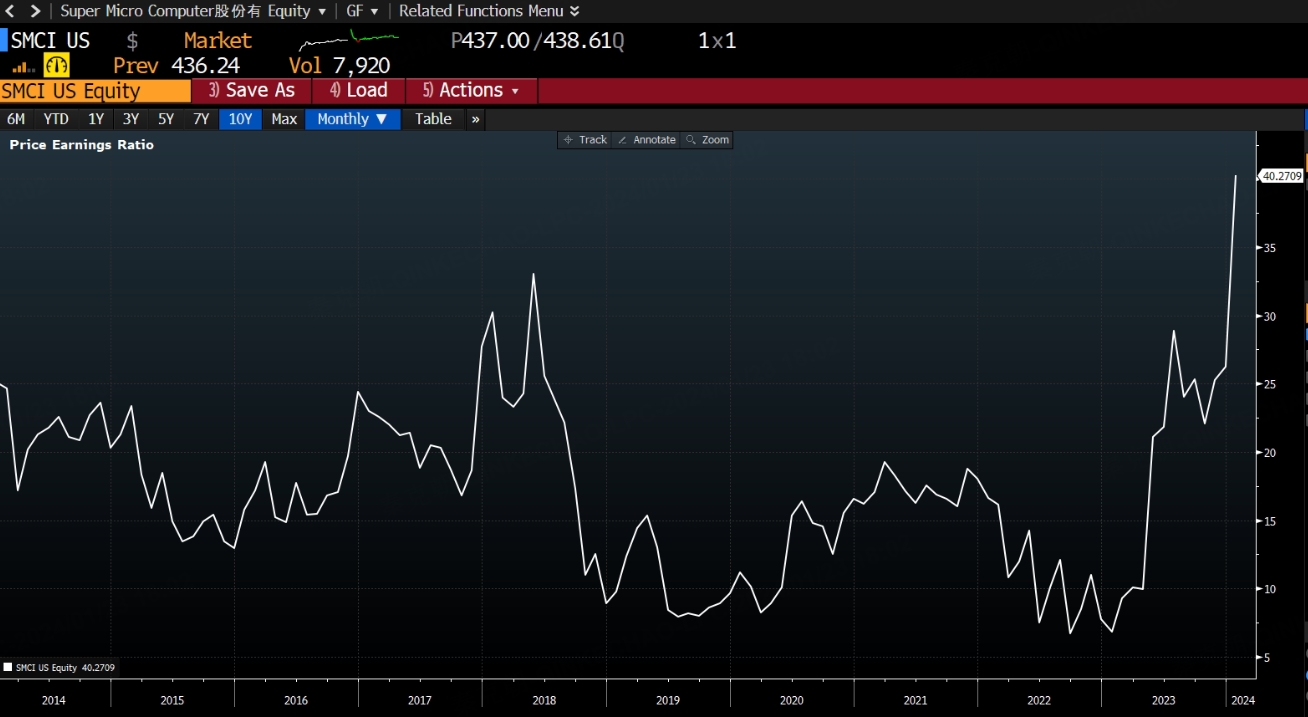
Task: Click the Vol 7,920 value
Action: (x=339, y=66)
